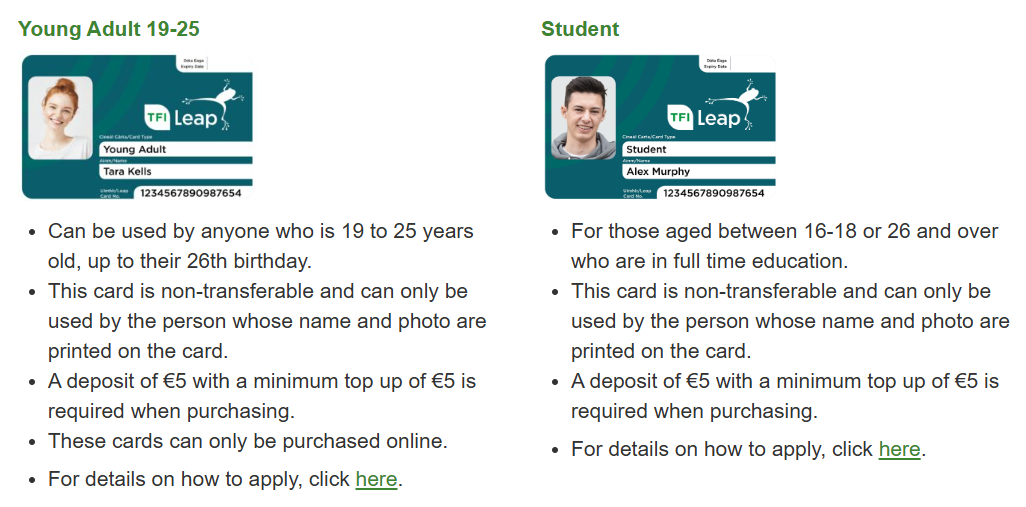
Task: Click the frog icon on Student card
Action: coord(738,101)
